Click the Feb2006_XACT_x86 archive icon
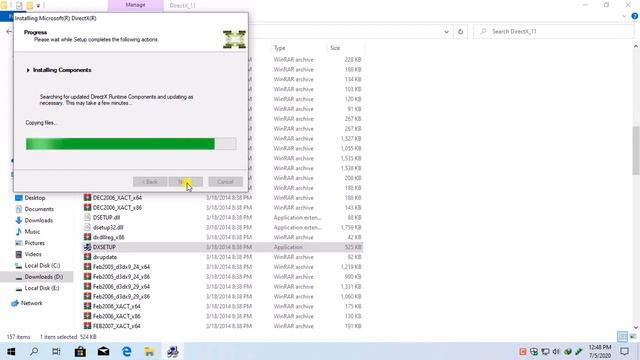The image size is (640, 360). click(x=87, y=316)
